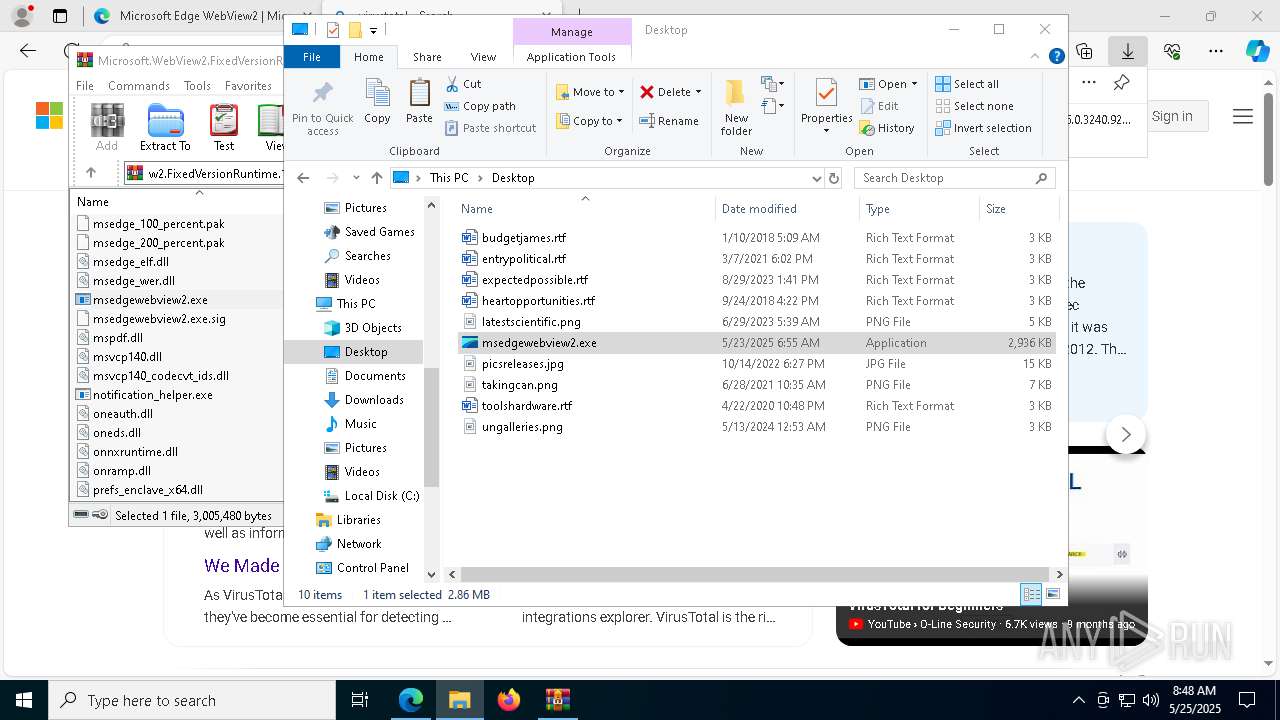This screenshot has width=1280, height=720.
Task: Switch to large icons view in status bar
Action: 1052,594
